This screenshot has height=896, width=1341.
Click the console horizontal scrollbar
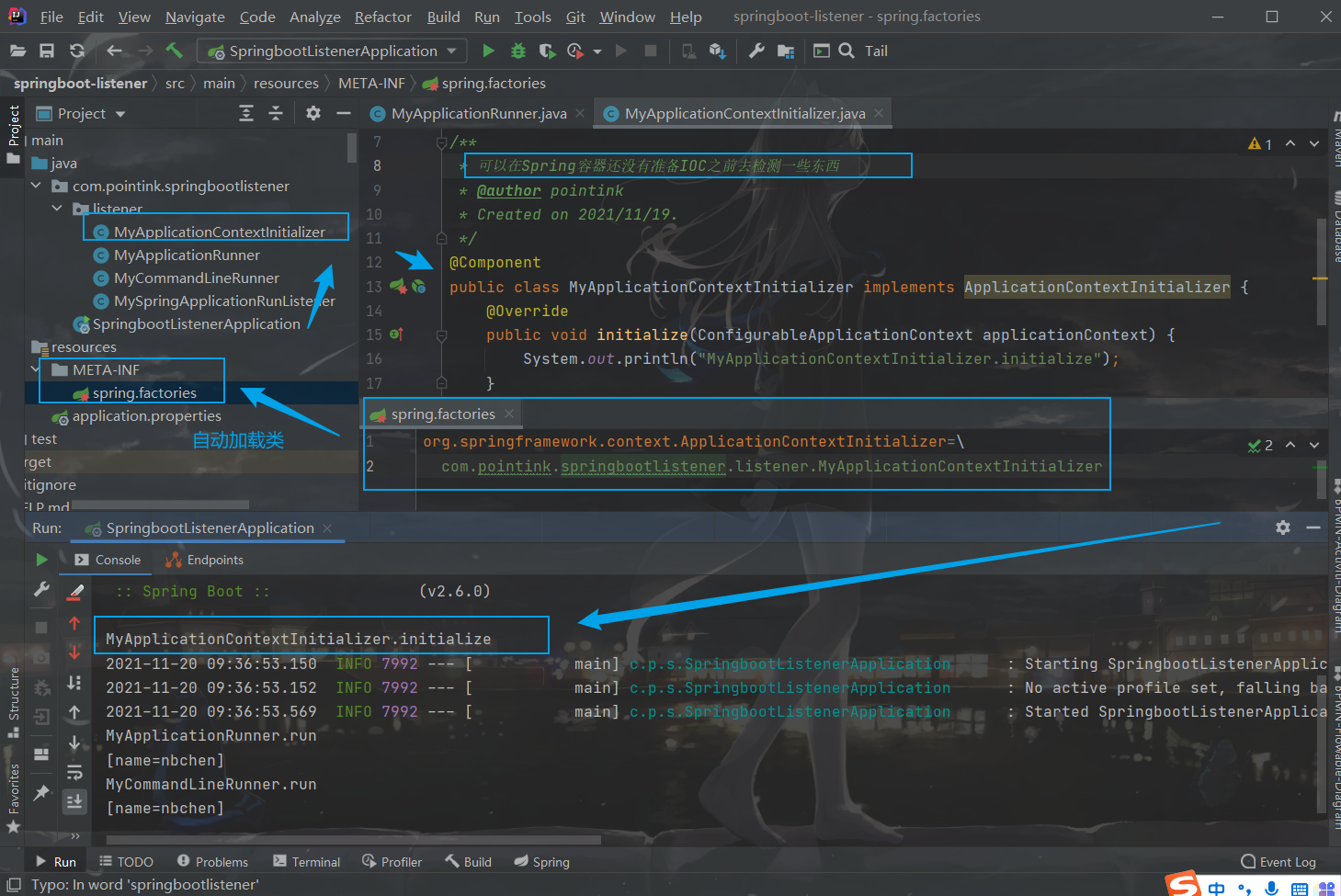pyautogui.click(x=354, y=839)
